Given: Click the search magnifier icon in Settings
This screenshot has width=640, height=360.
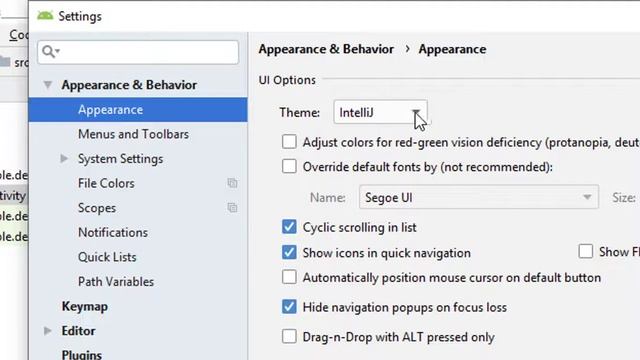Looking at the screenshot, I should click(x=51, y=52).
